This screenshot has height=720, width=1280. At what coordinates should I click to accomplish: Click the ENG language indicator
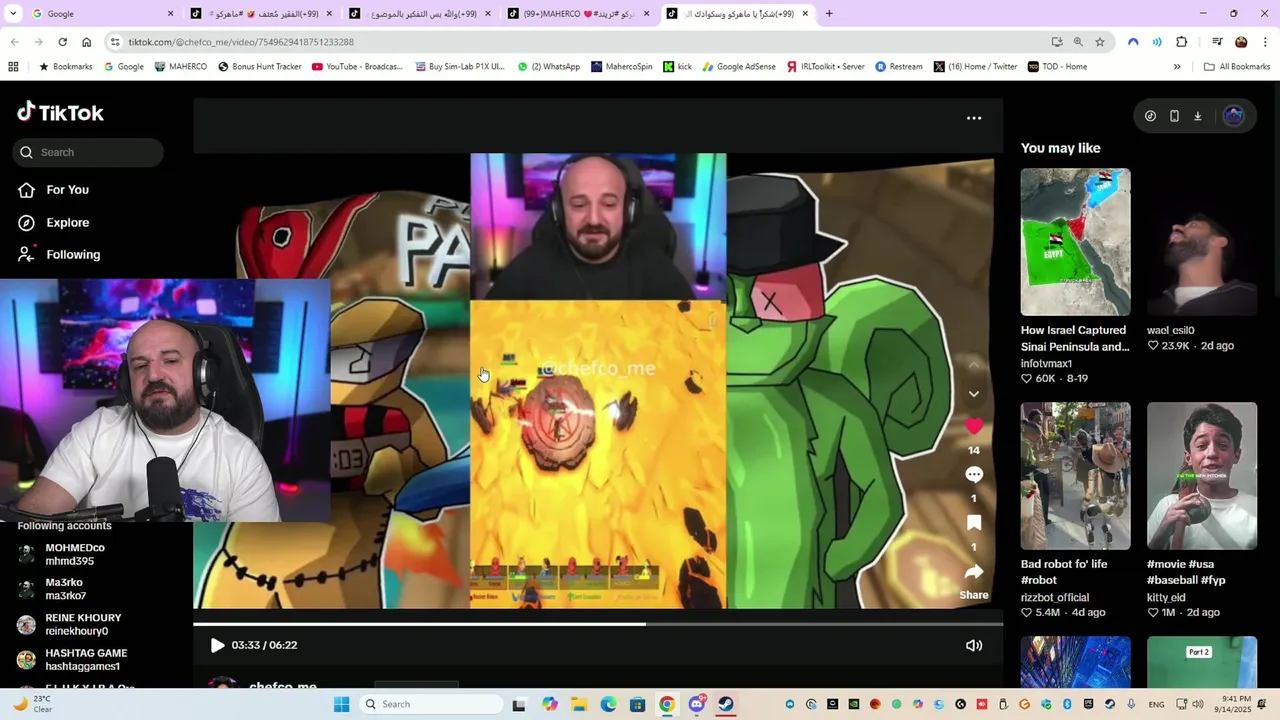pyautogui.click(x=1156, y=704)
